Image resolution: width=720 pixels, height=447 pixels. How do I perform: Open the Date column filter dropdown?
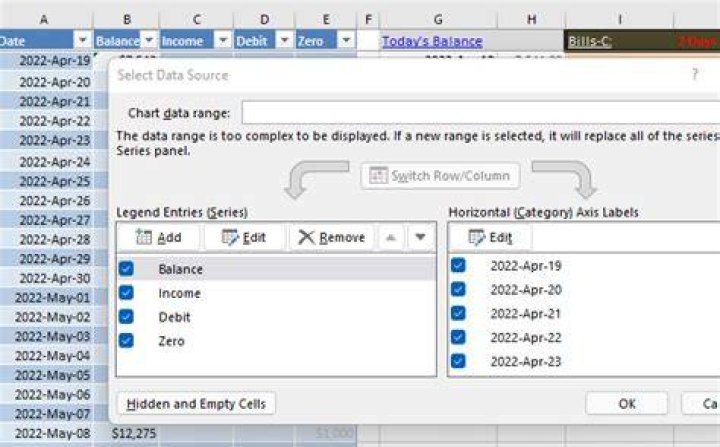point(83,40)
